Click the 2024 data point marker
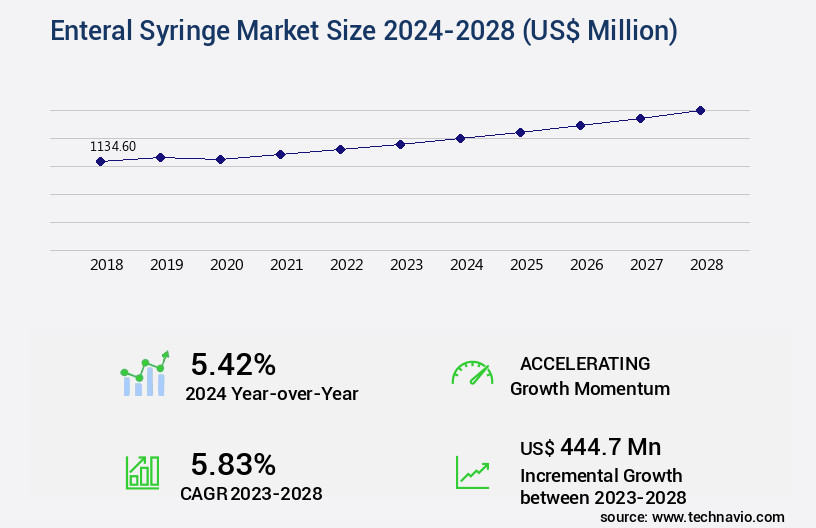This screenshot has height=528, width=816. click(x=460, y=138)
